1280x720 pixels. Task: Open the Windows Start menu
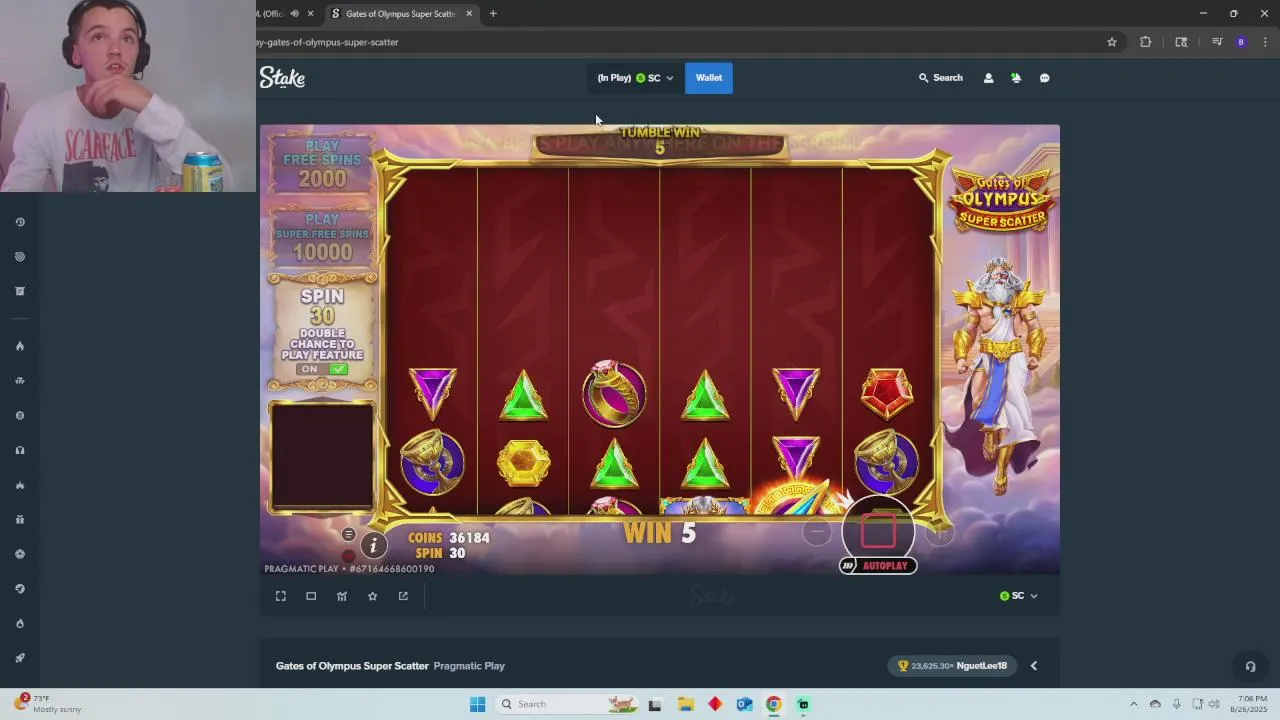tap(478, 704)
